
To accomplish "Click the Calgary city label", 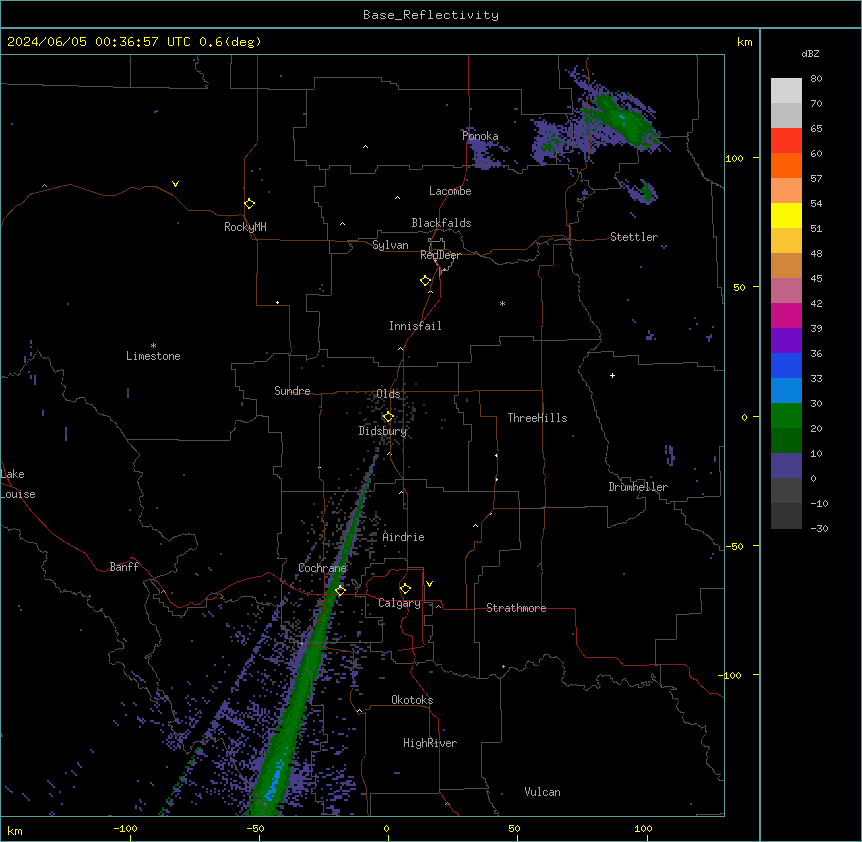I will 399,603.
